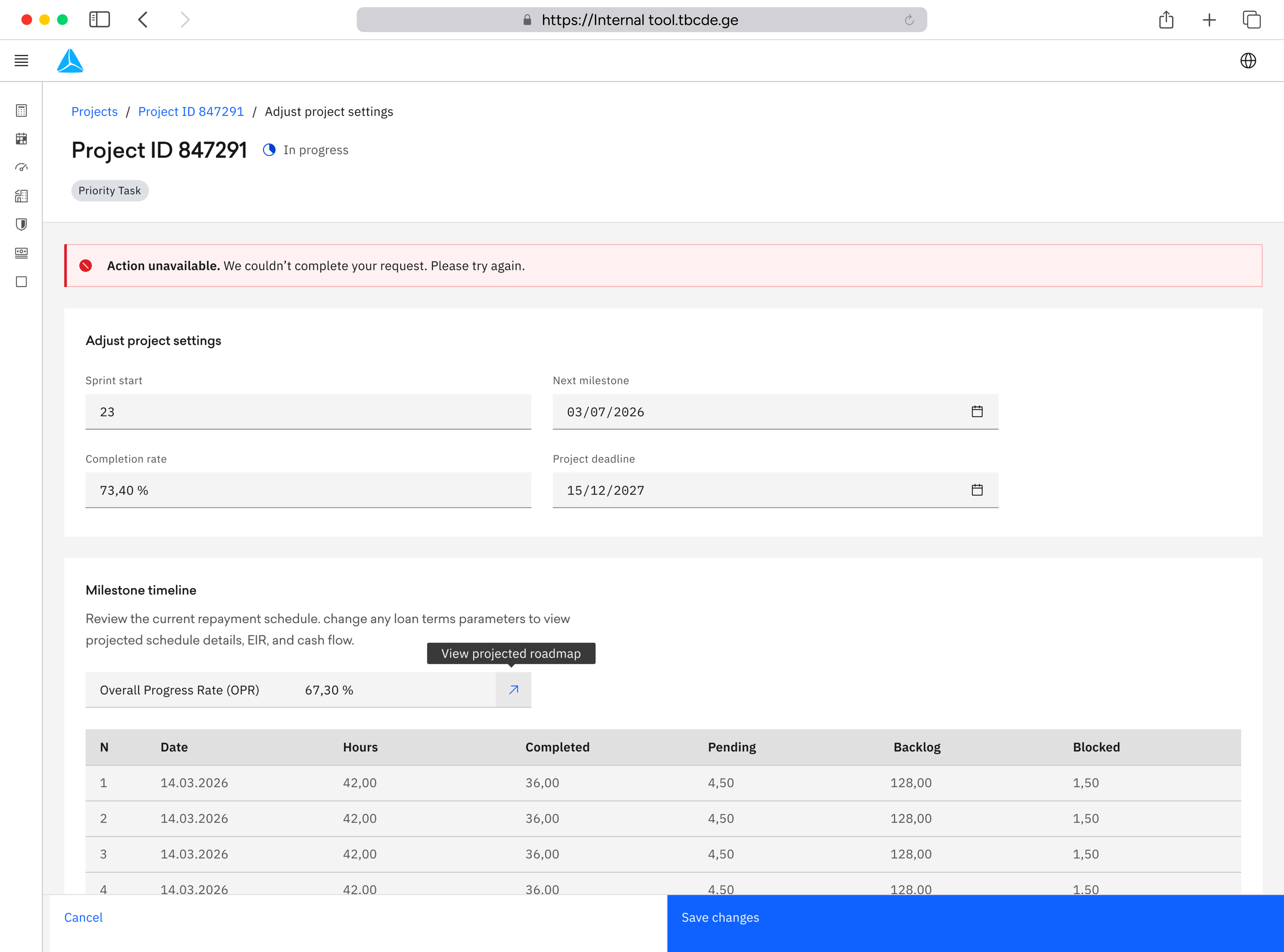Edit the Project deadline date value
Viewport: 1284px width, 952px height.
605,490
